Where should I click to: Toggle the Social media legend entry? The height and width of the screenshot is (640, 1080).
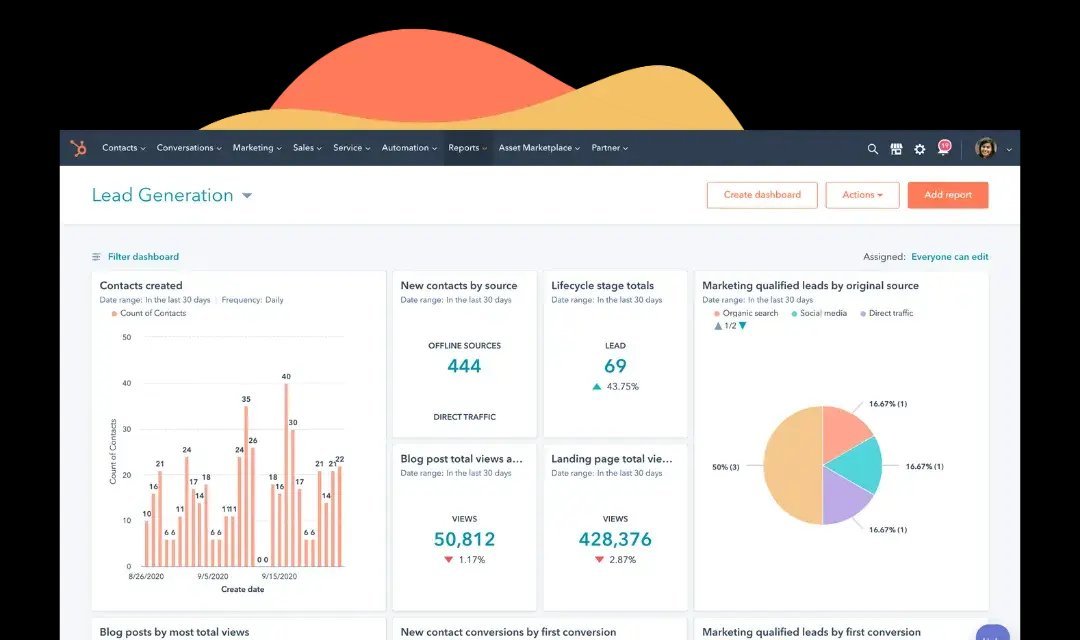(819, 313)
